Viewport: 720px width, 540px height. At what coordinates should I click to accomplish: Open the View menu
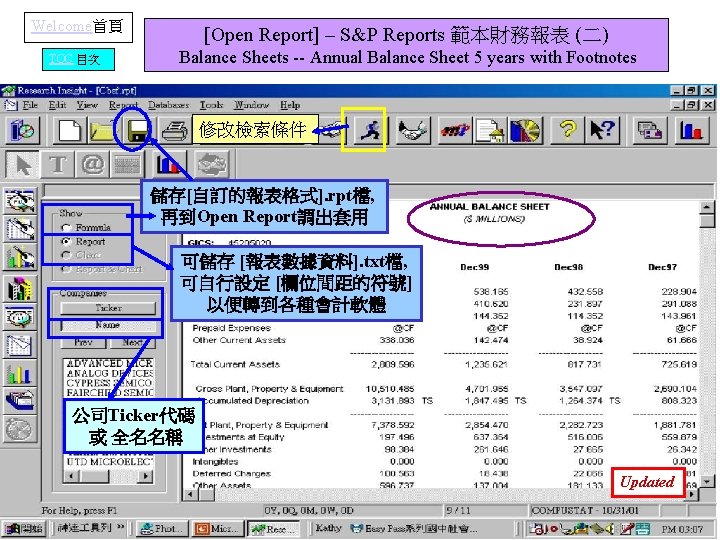click(87, 105)
